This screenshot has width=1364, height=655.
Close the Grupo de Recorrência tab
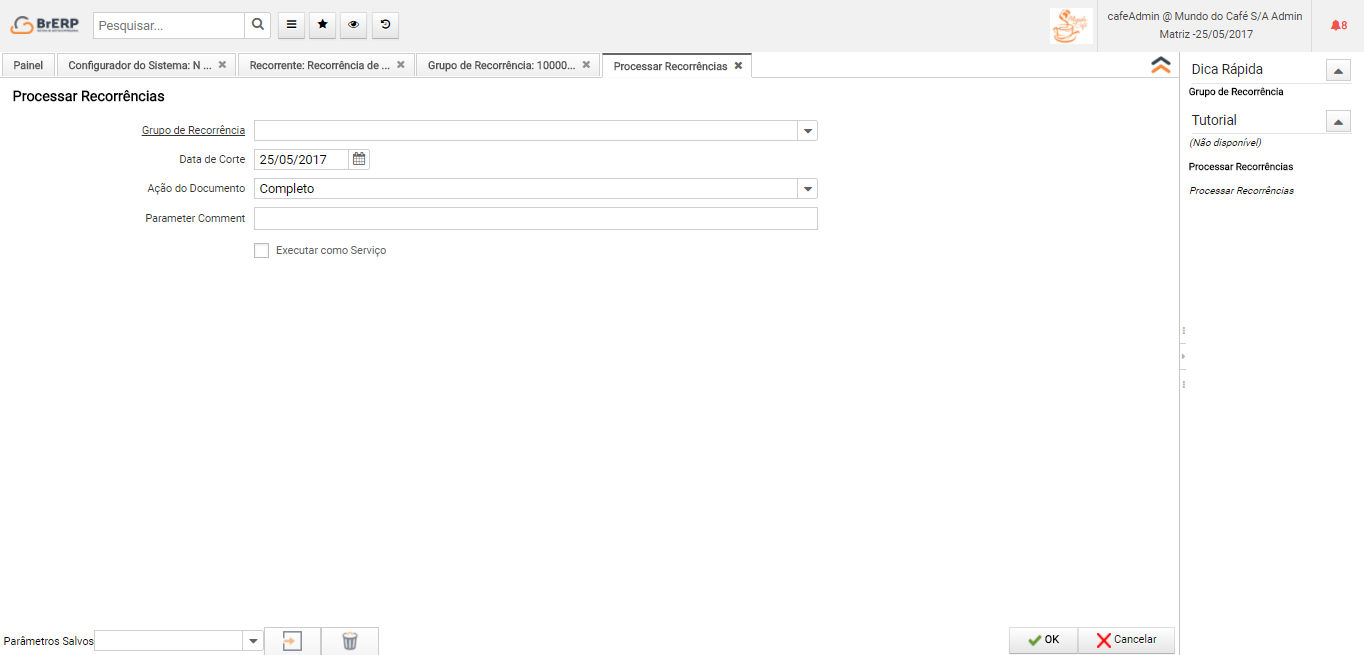[x=586, y=65]
